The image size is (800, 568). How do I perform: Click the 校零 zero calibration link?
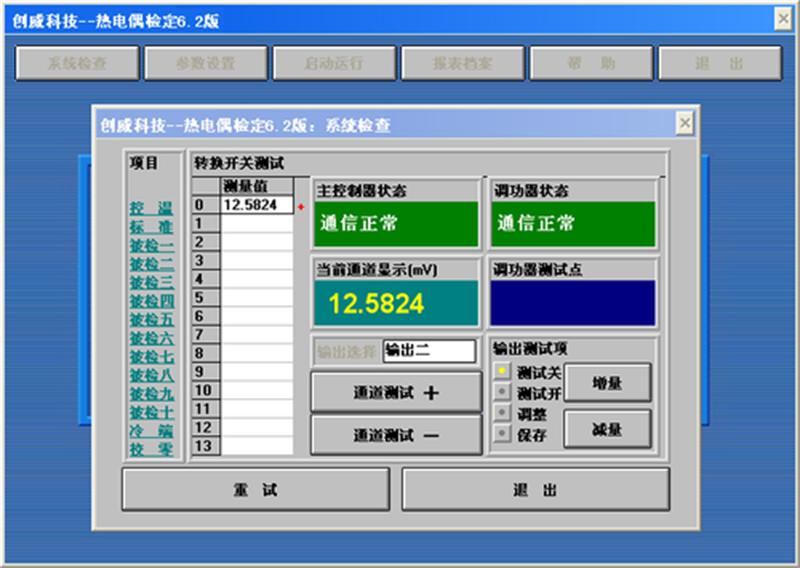(151, 449)
